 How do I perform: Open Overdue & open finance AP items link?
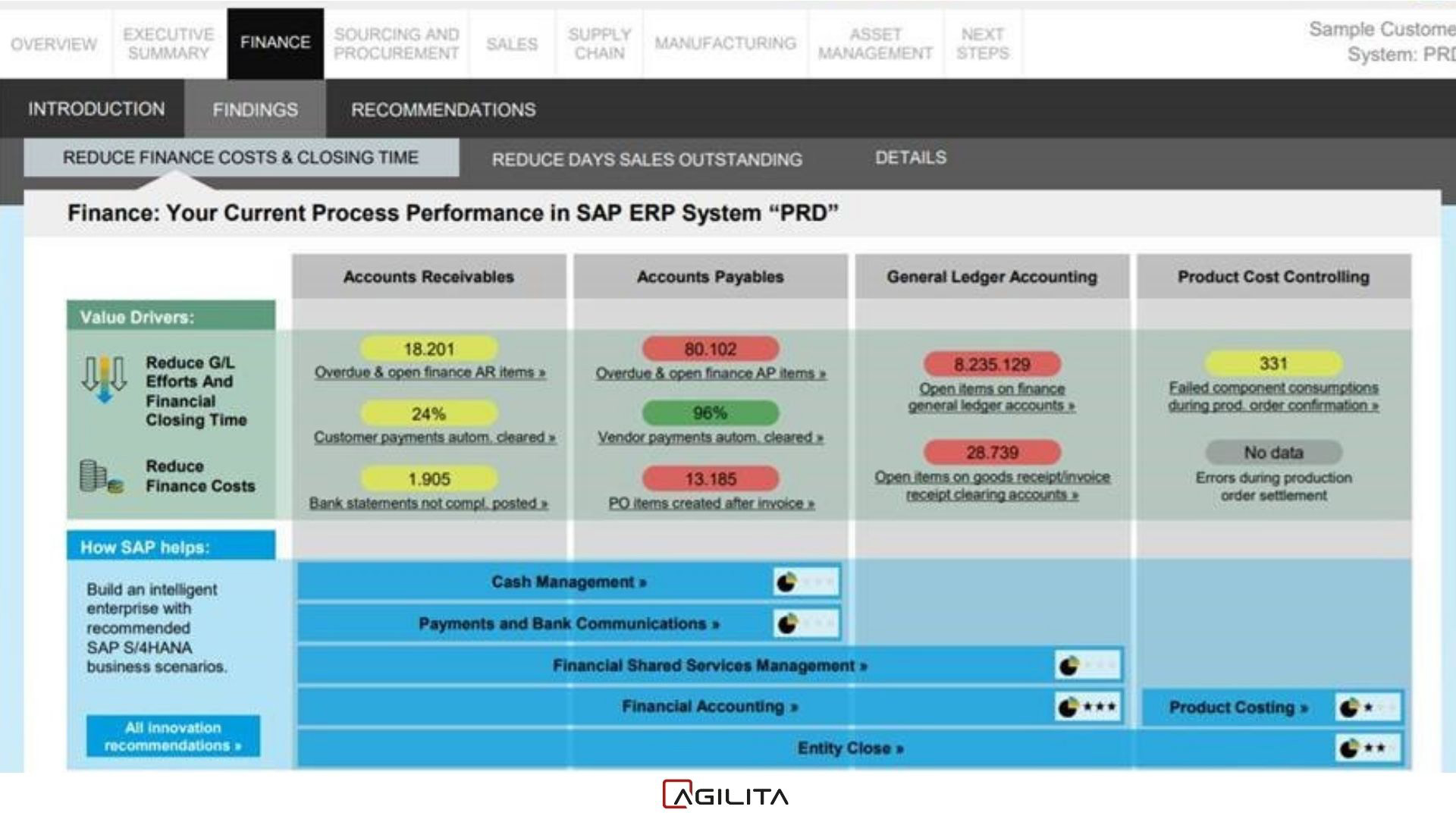pos(711,373)
